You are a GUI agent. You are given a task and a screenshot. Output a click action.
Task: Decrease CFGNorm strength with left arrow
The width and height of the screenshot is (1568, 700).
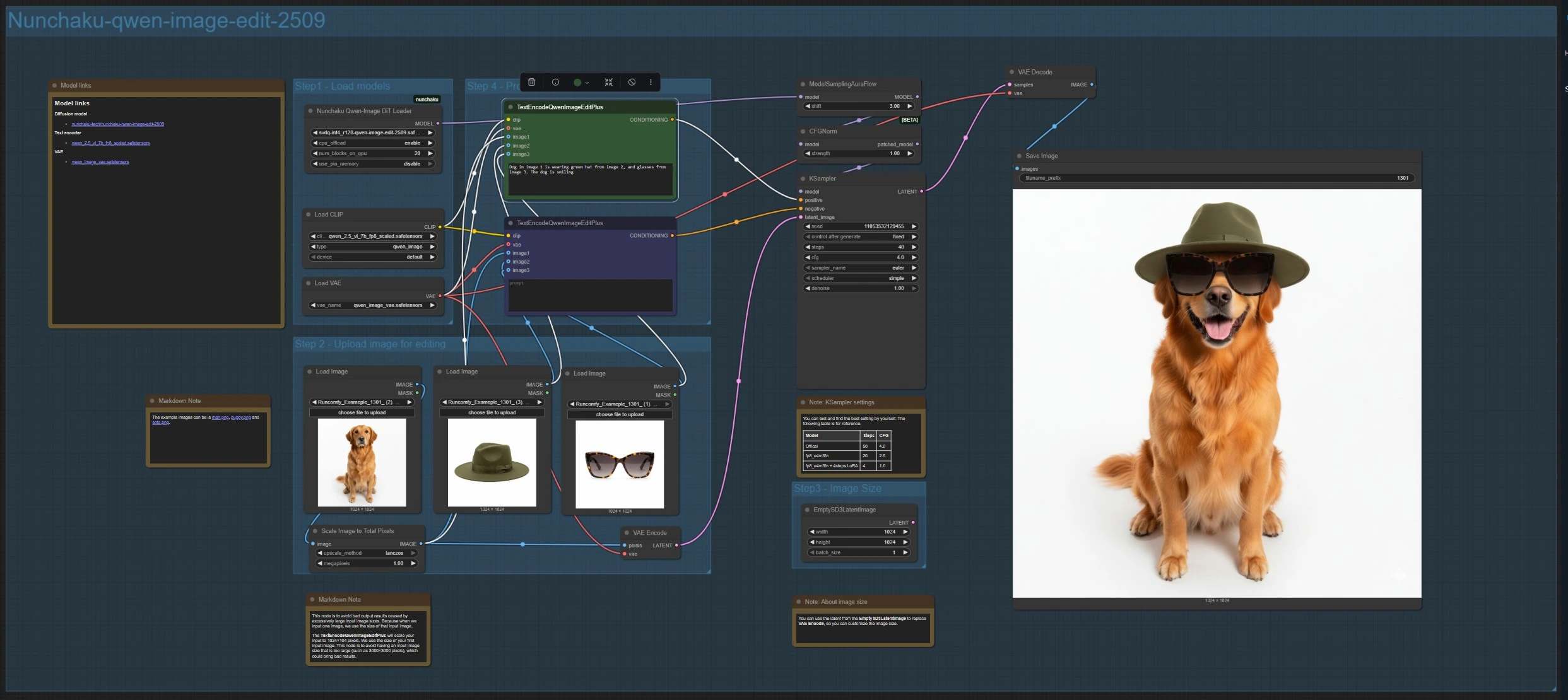coord(807,153)
